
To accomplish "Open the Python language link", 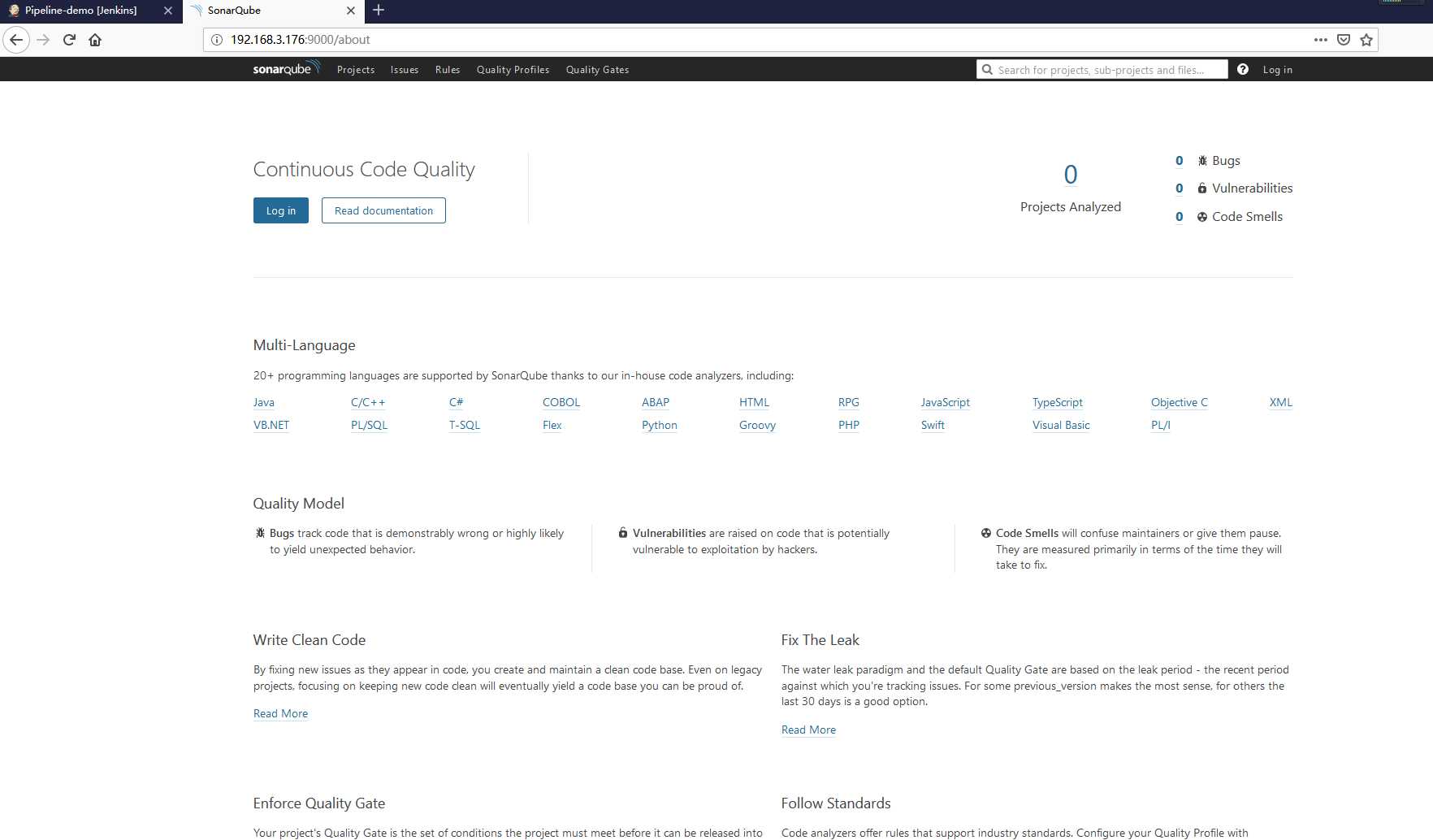I will tap(660, 425).
